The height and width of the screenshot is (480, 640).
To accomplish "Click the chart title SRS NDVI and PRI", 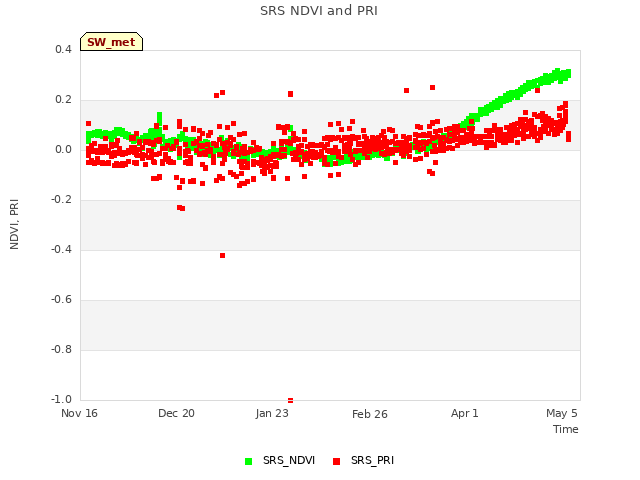I will (x=319, y=11).
